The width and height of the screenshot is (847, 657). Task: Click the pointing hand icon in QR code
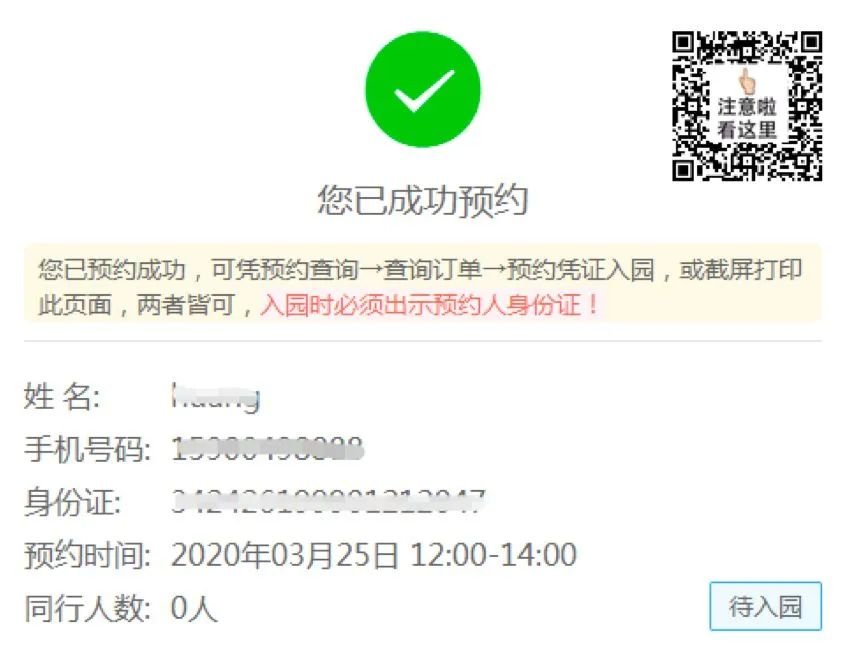tap(747, 81)
